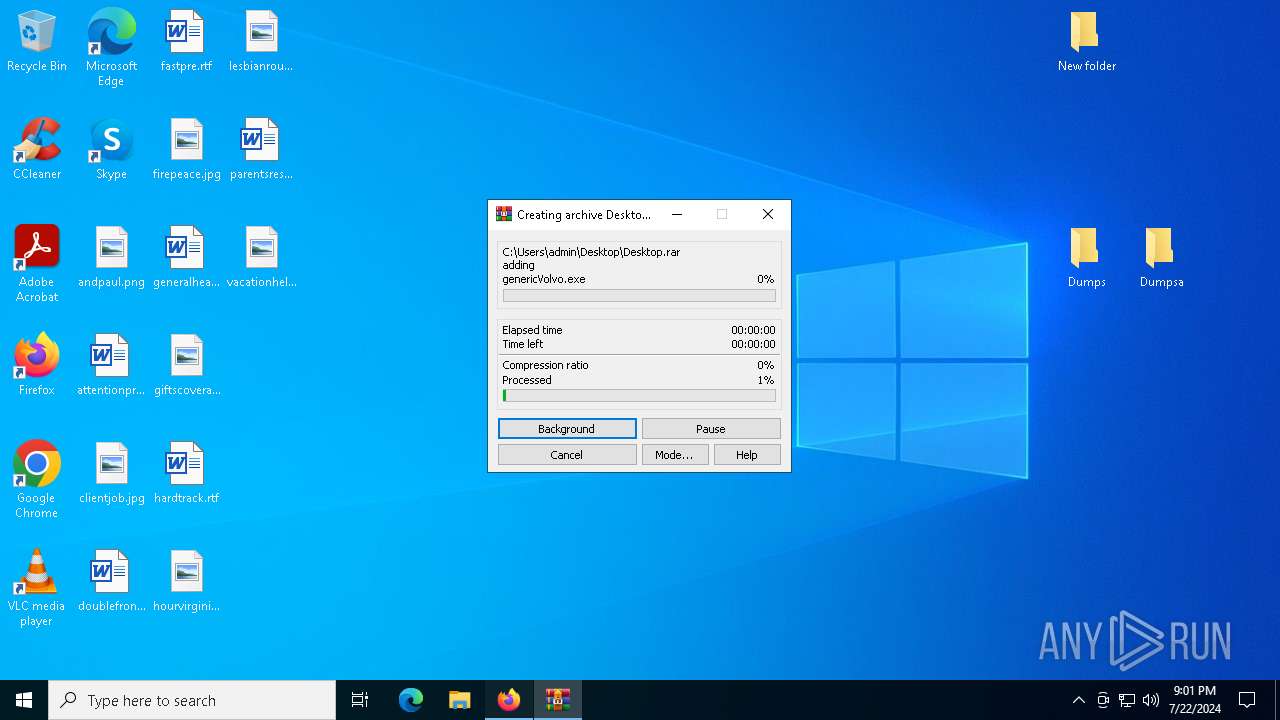1280x720 pixels.
Task: Open the network tray icon
Action: coord(1127,700)
